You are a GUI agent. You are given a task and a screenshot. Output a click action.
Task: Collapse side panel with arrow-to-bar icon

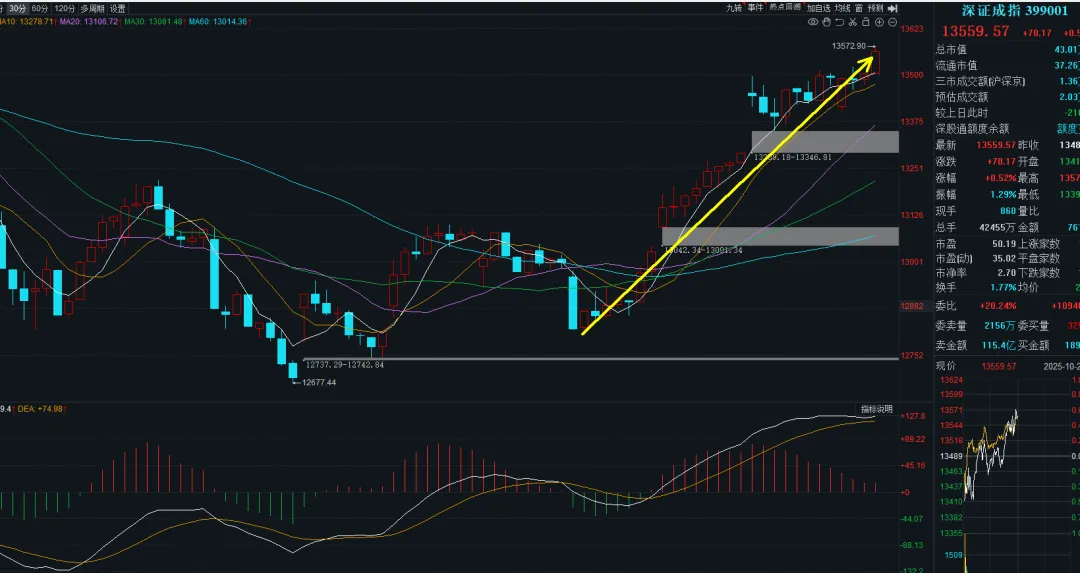[893, 8]
